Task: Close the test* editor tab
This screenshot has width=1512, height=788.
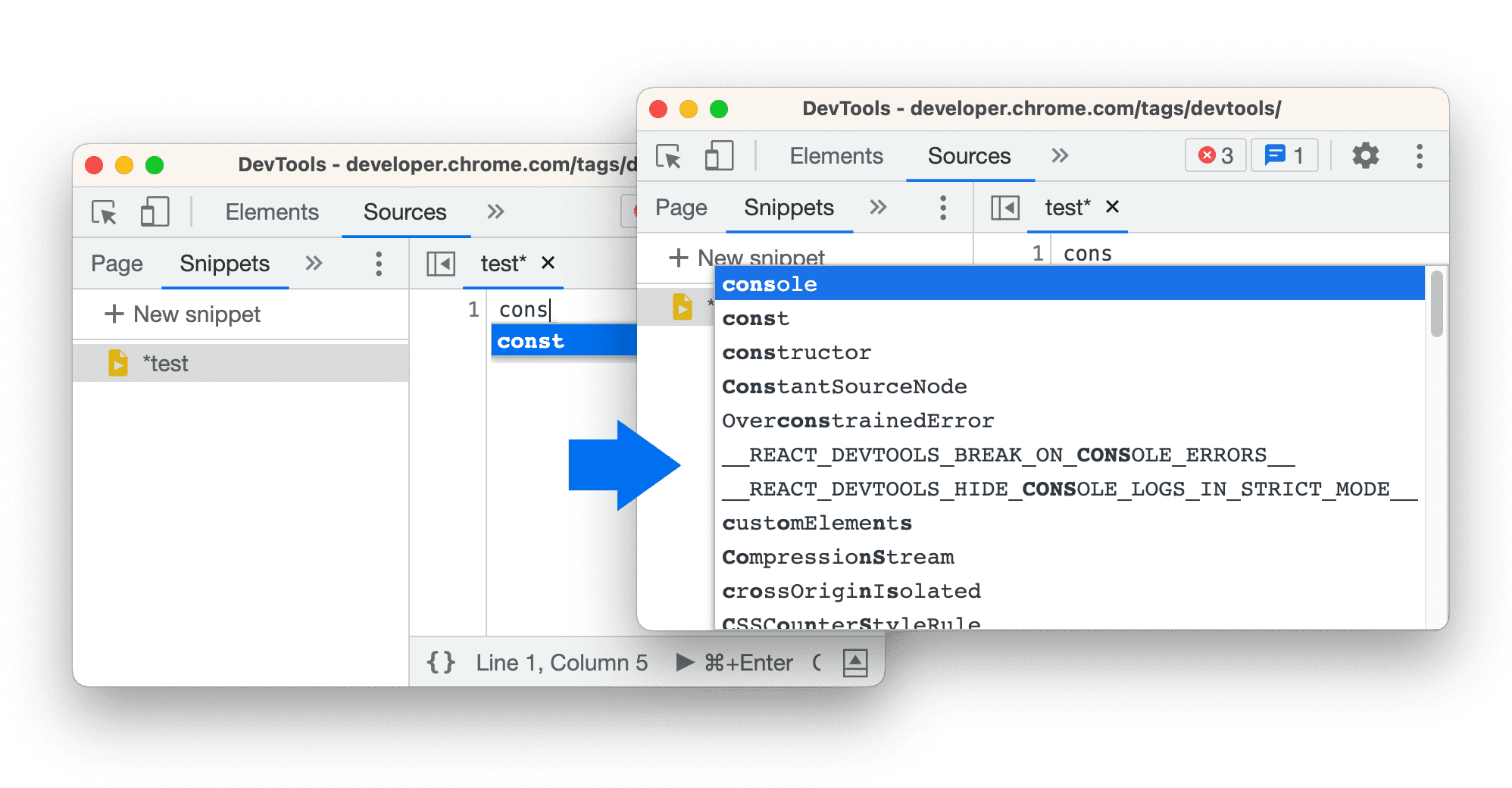Action: 1114,207
